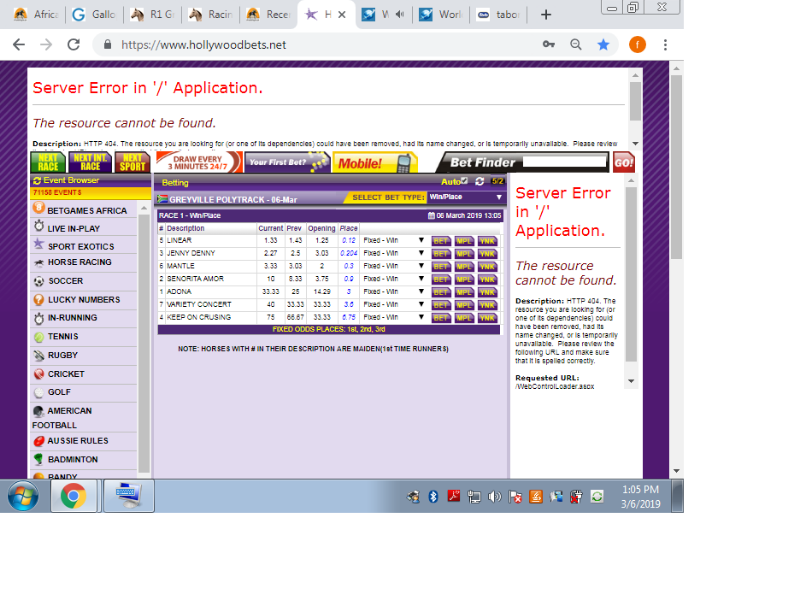Open Chrome from the Windows taskbar
The width and height of the screenshot is (800, 599).
(x=72, y=495)
